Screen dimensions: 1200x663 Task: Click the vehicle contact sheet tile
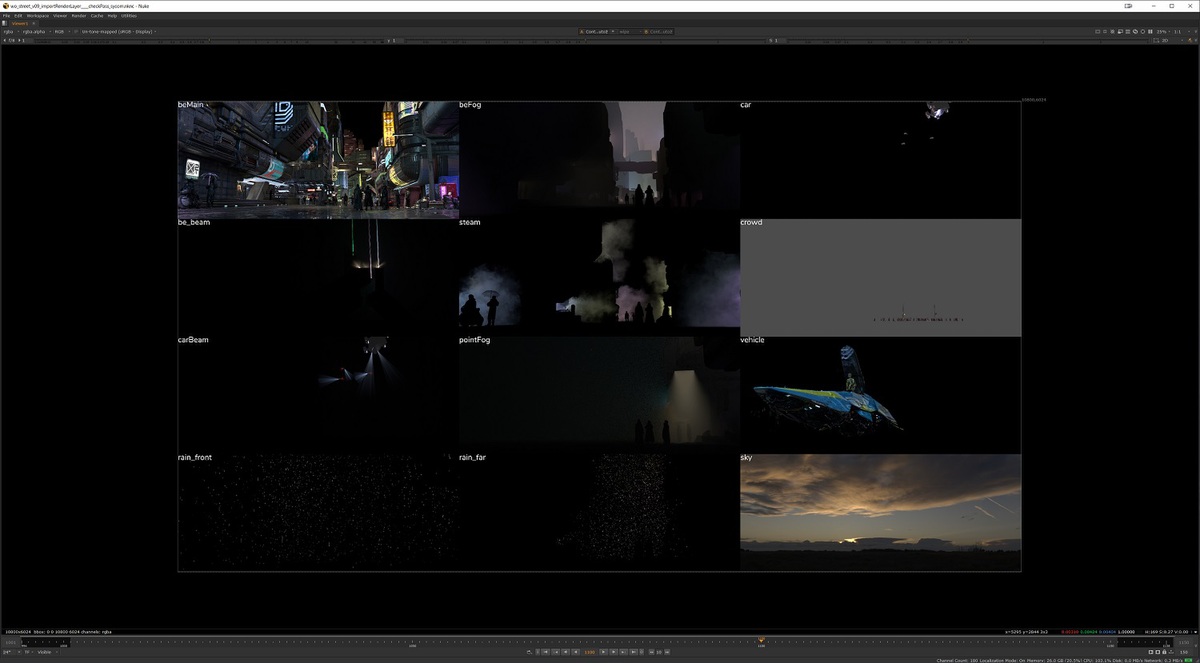click(880, 393)
